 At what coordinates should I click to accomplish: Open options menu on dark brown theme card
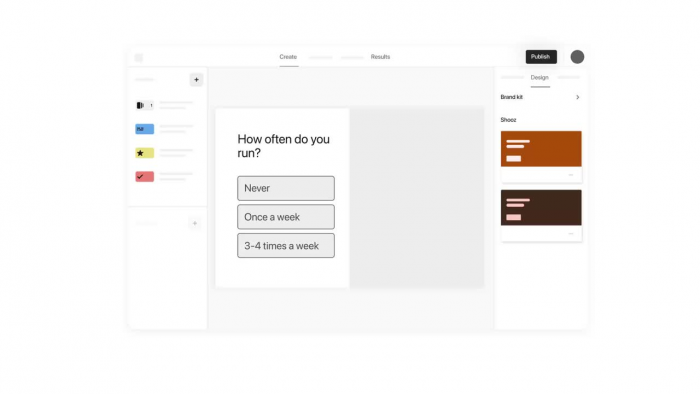(571, 234)
